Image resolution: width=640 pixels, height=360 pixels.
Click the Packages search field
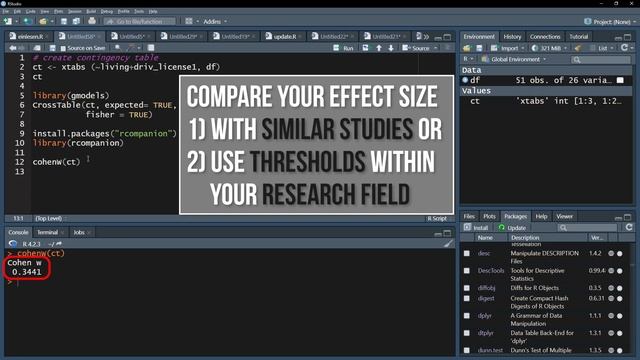click(587, 227)
